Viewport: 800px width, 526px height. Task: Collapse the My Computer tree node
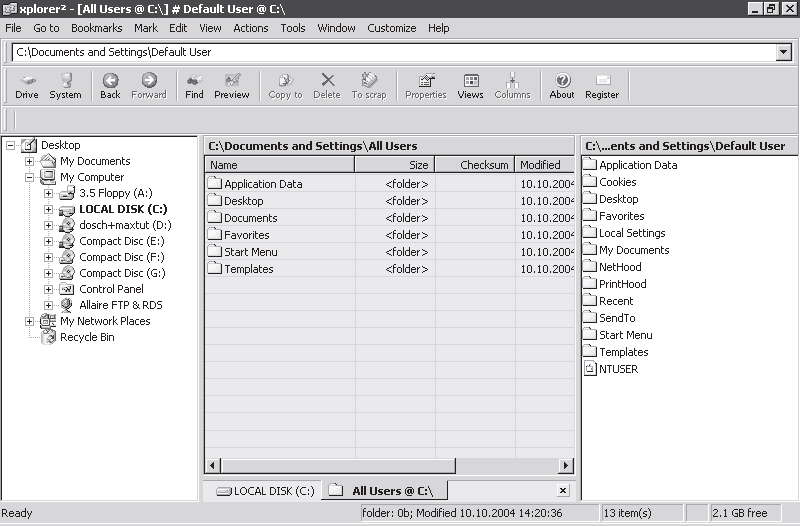click(29, 178)
